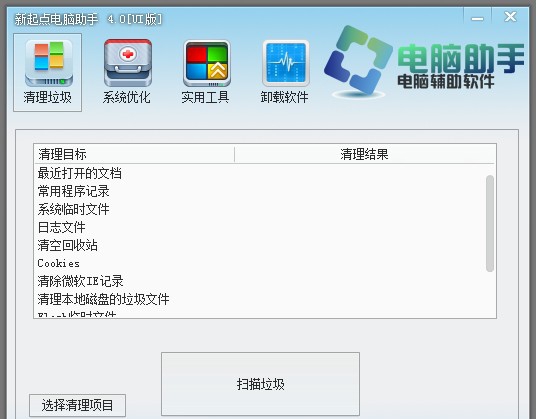Image resolution: width=536 pixels, height=419 pixels.
Task: Select the 清除微软IE记录 row
Action: pyautogui.click(x=260, y=282)
